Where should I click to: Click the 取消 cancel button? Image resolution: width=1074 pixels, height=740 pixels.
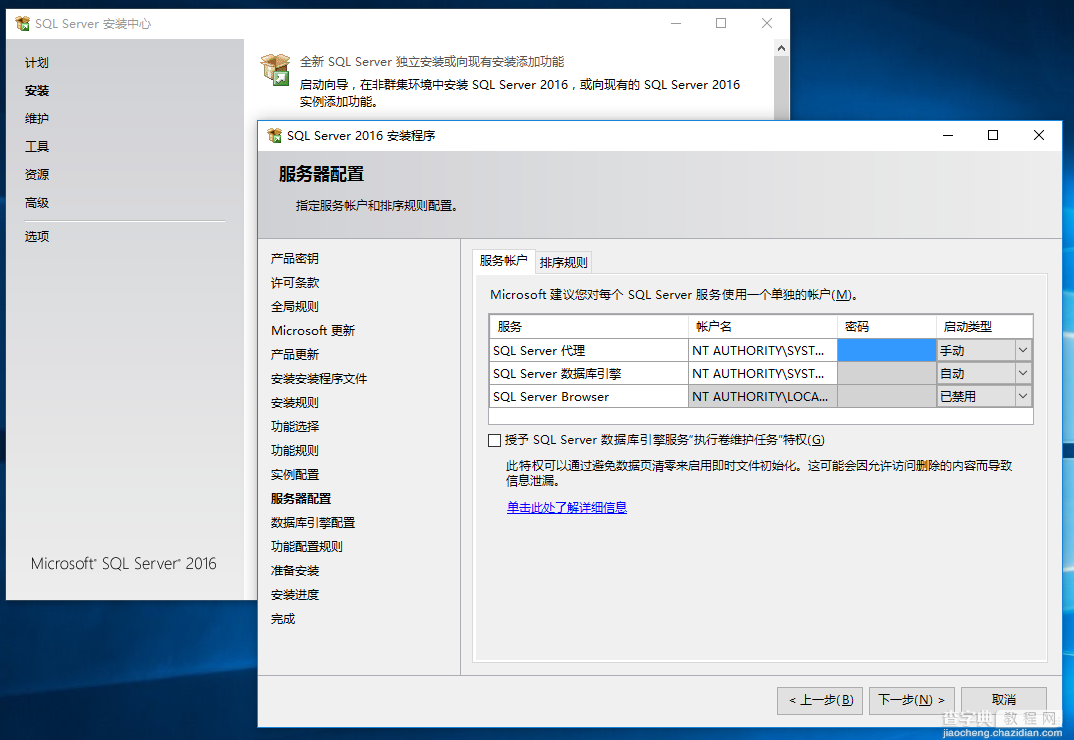(x=1003, y=700)
